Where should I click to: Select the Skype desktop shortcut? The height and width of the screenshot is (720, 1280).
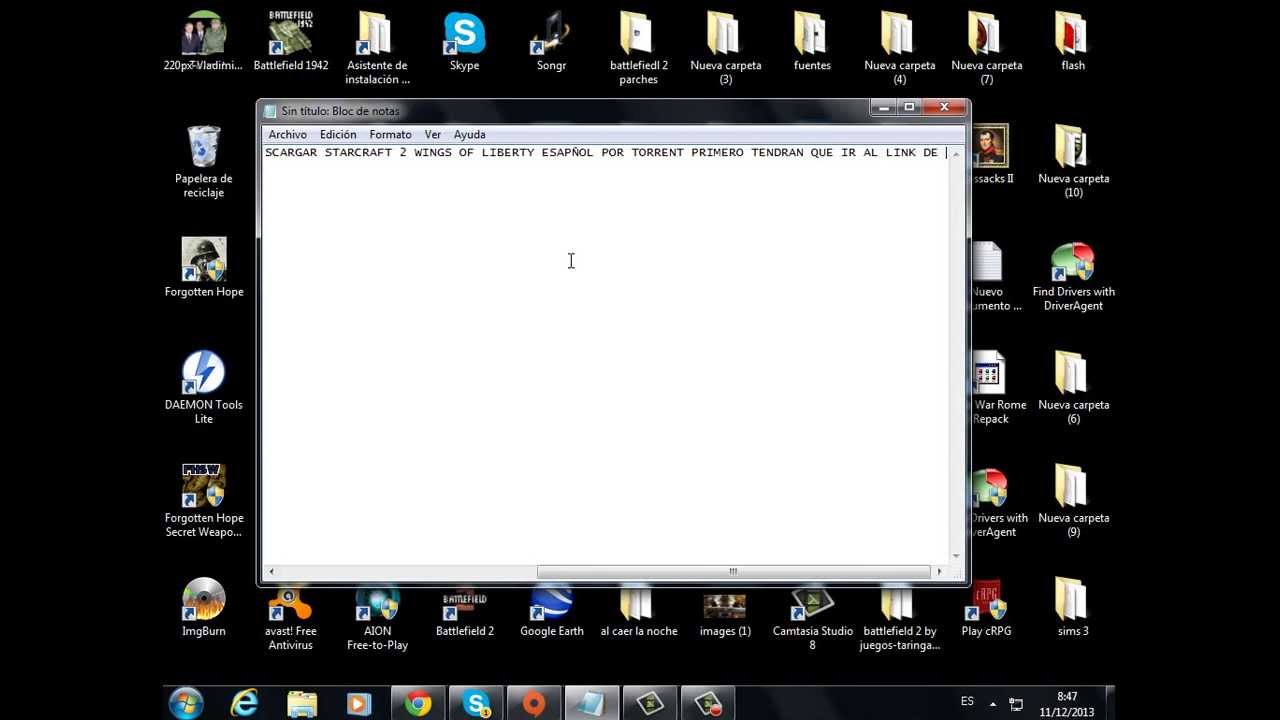(464, 42)
